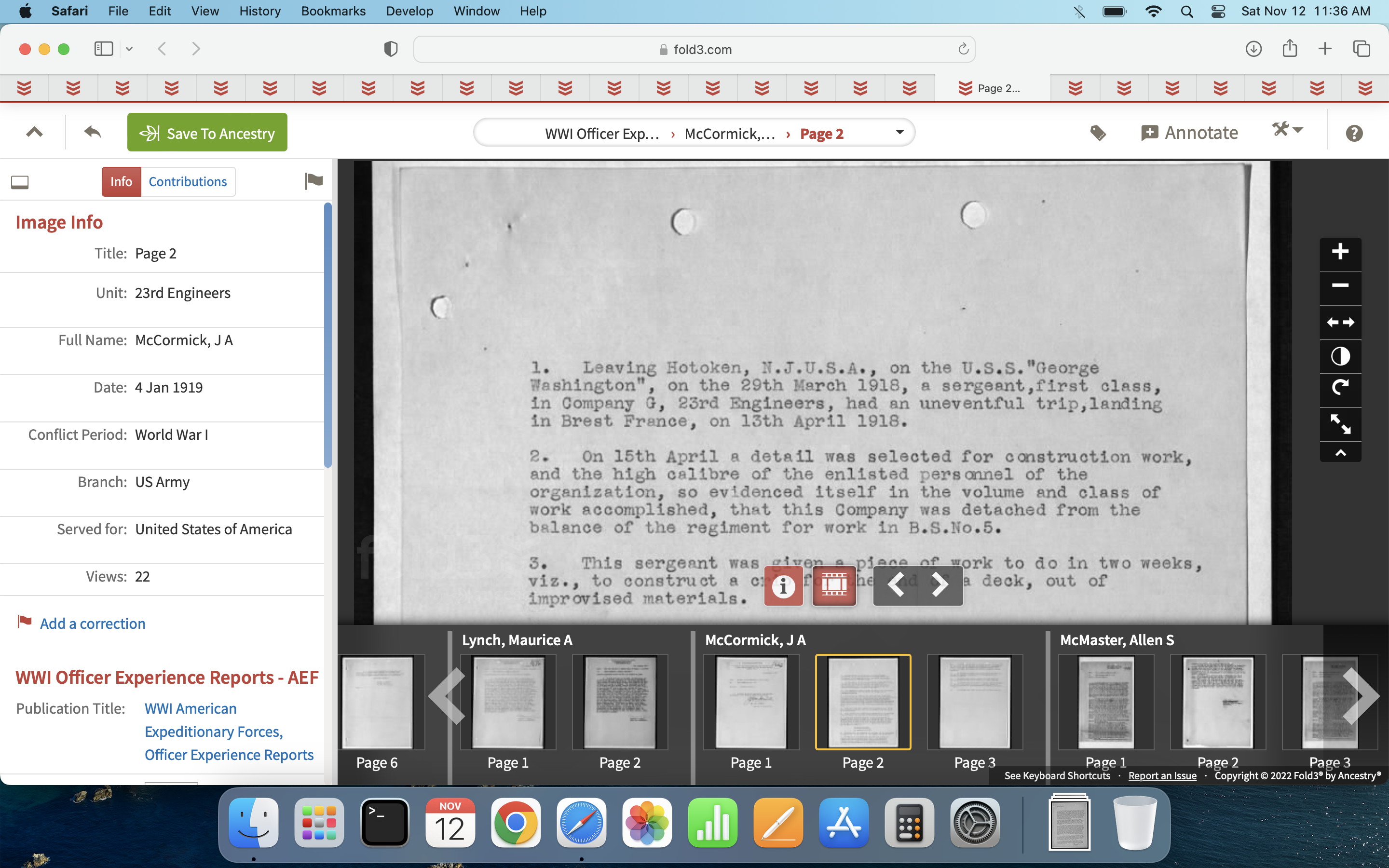This screenshot has width=1389, height=868.
Task: Open the help question mark icon
Action: [x=1354, y=133]
